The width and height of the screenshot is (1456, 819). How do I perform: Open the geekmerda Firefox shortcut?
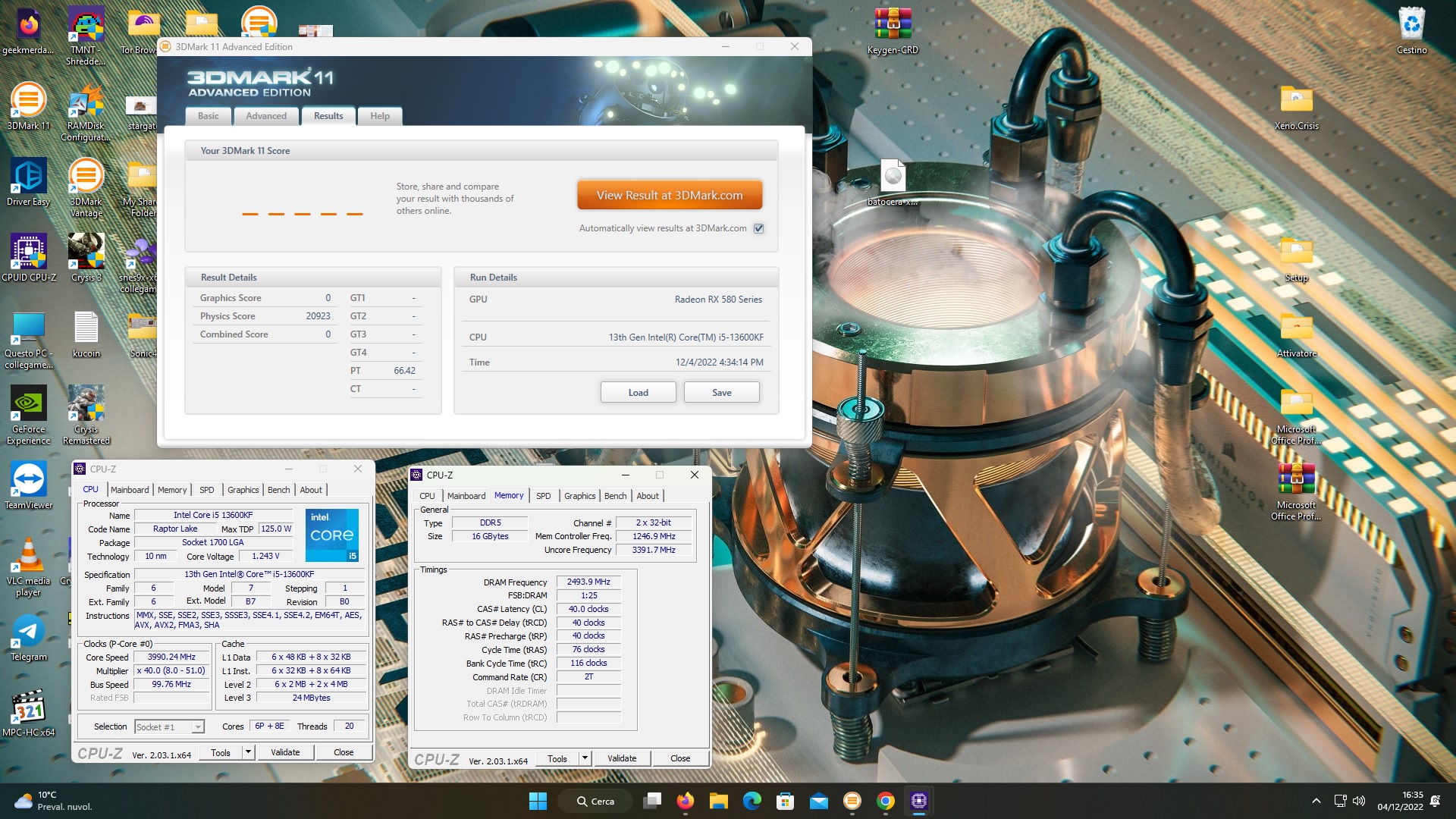(28, 32)
